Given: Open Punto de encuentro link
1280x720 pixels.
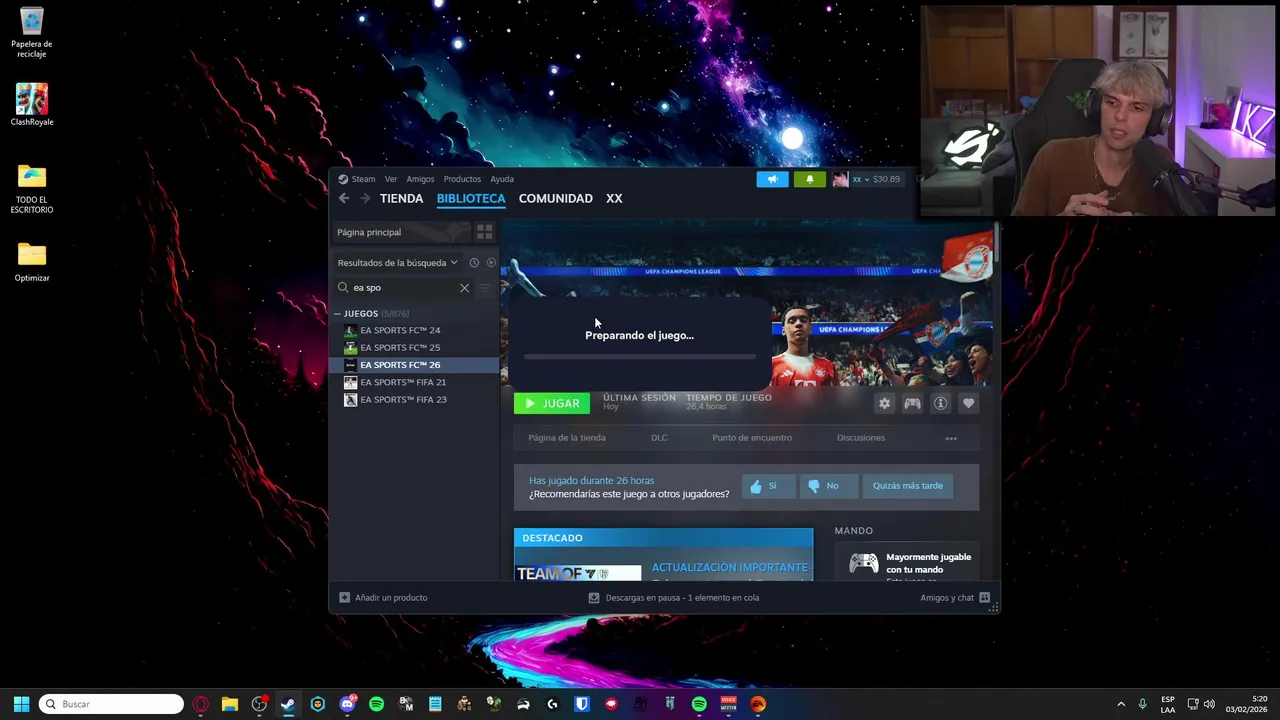Looking at the screenshot, I should point(752,438).
